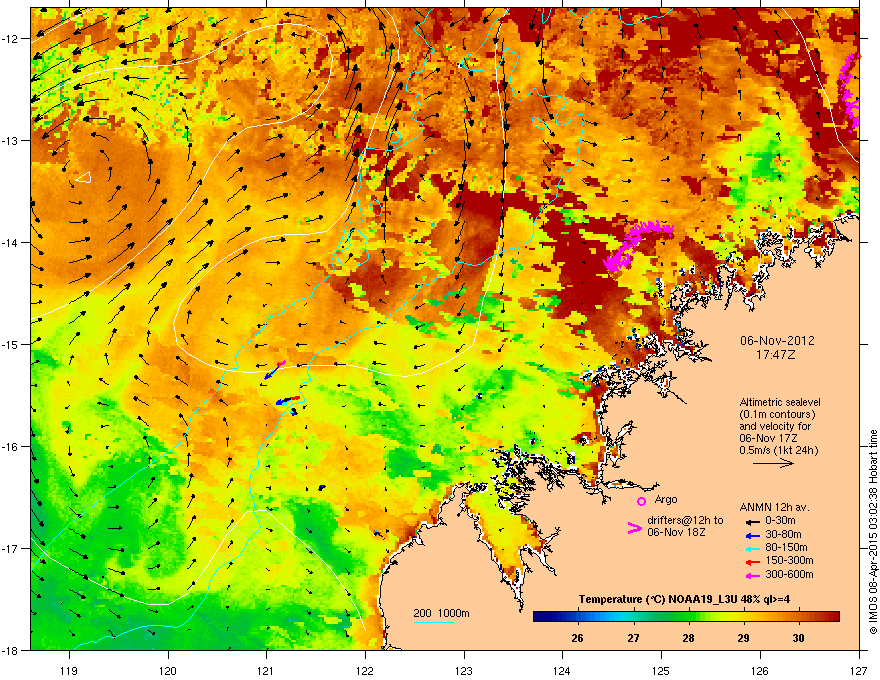Click the longitude axis label 122

[x=365, y=671]
